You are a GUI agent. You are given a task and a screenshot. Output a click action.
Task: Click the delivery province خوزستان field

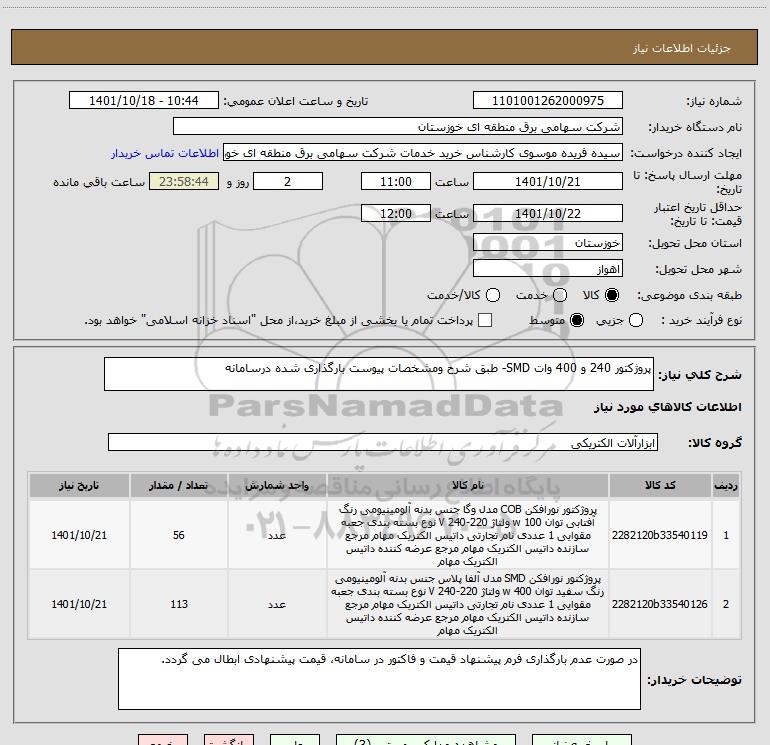click(547, 243)
